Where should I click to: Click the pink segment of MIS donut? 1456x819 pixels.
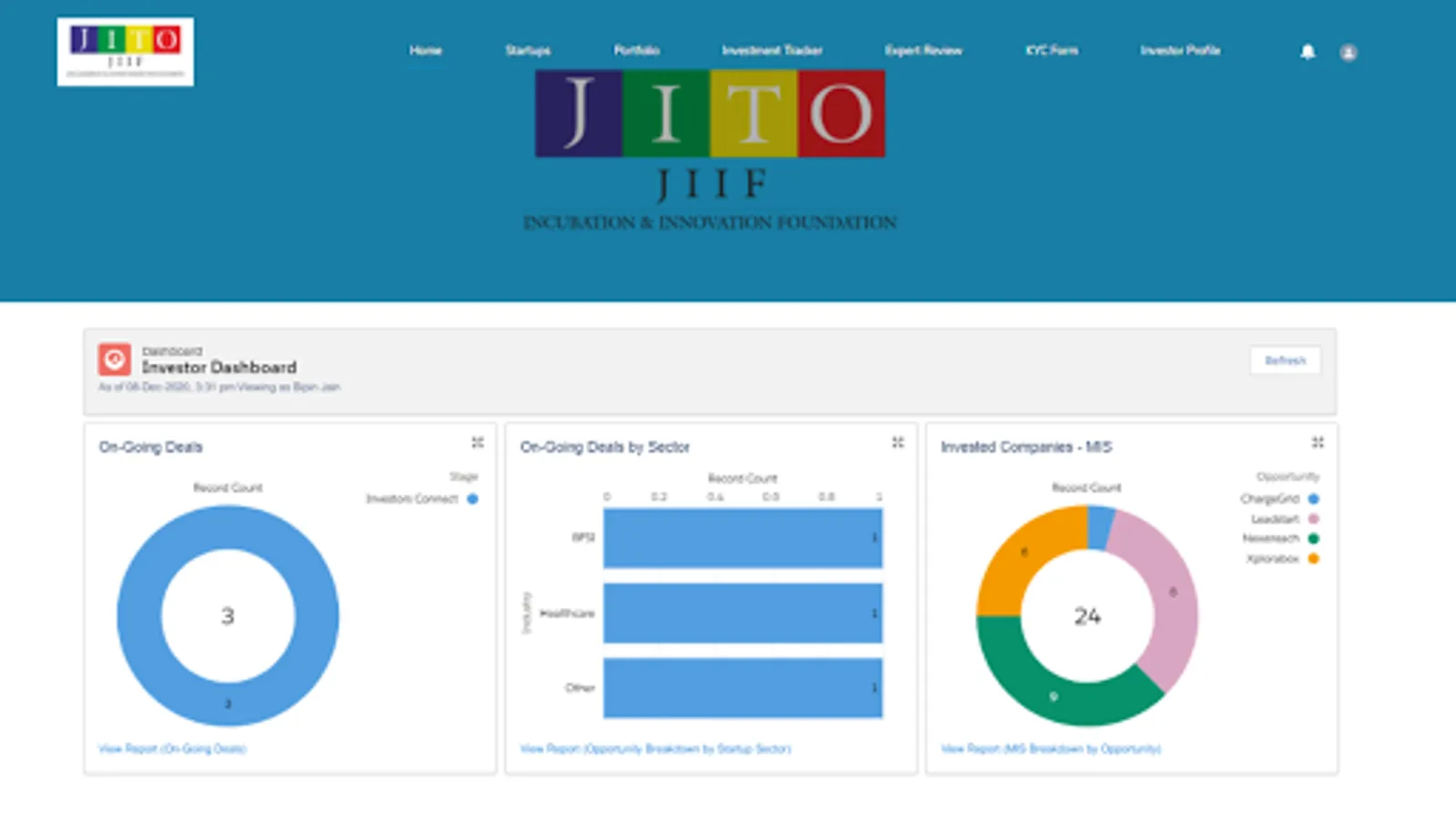pos(1173,592)
